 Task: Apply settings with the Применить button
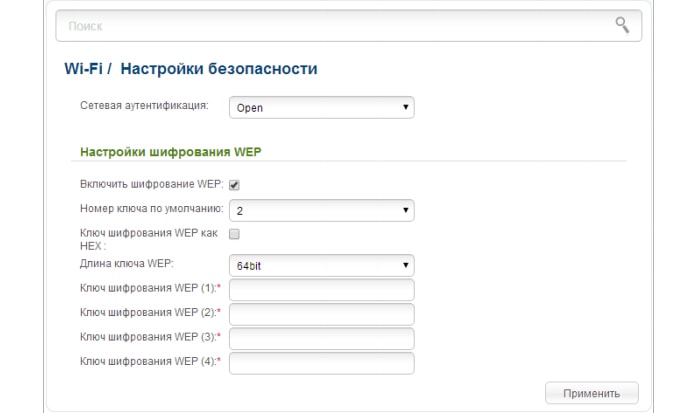pos(592,393)
